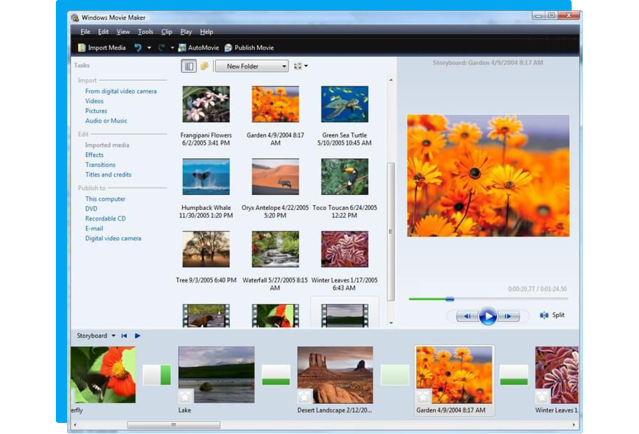Click the Undo arrow icon
The height and width of the screenshot is (434, 639).
click(138, 48)
